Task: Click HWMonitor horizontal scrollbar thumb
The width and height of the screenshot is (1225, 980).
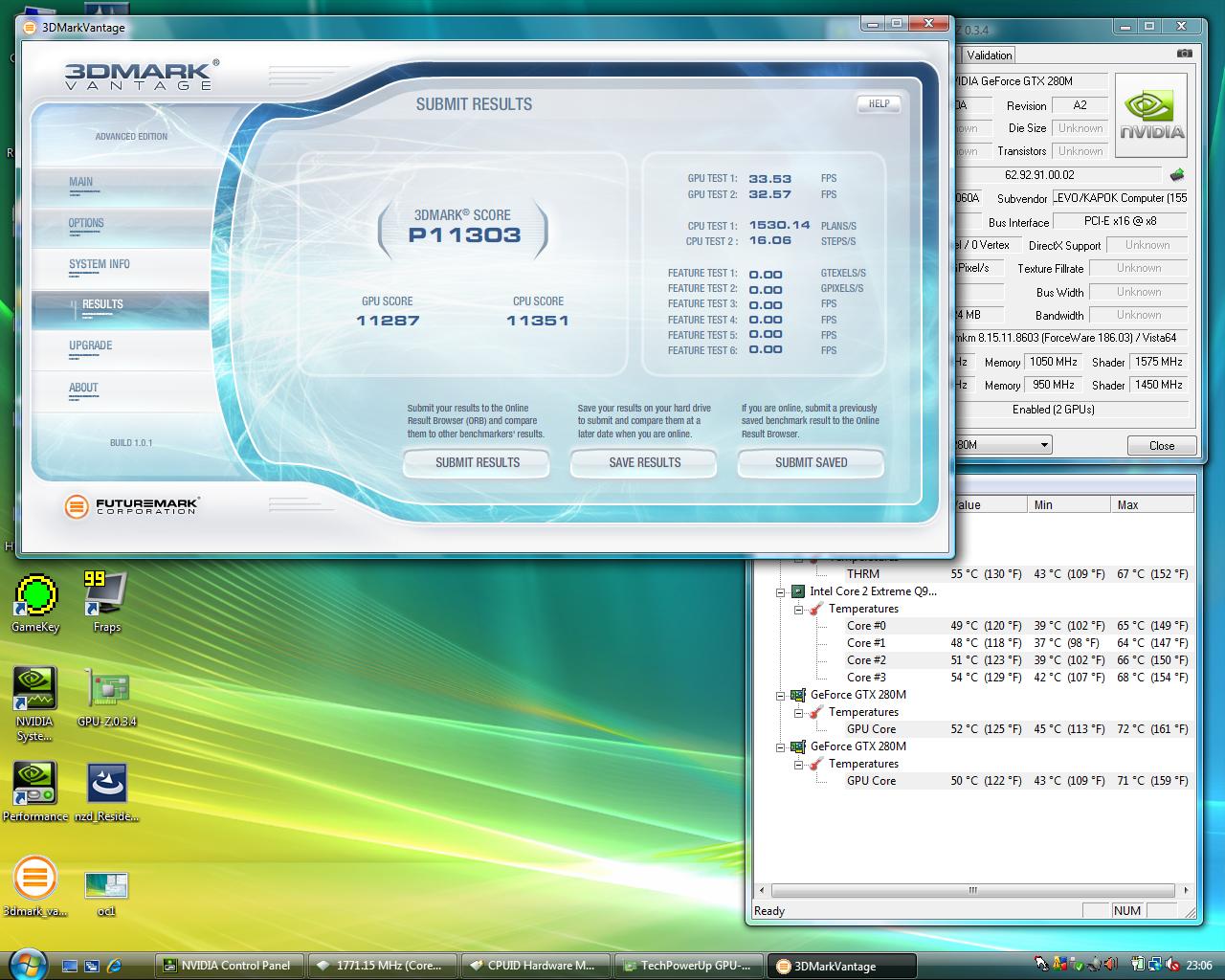Action: [x=972, y=890]
